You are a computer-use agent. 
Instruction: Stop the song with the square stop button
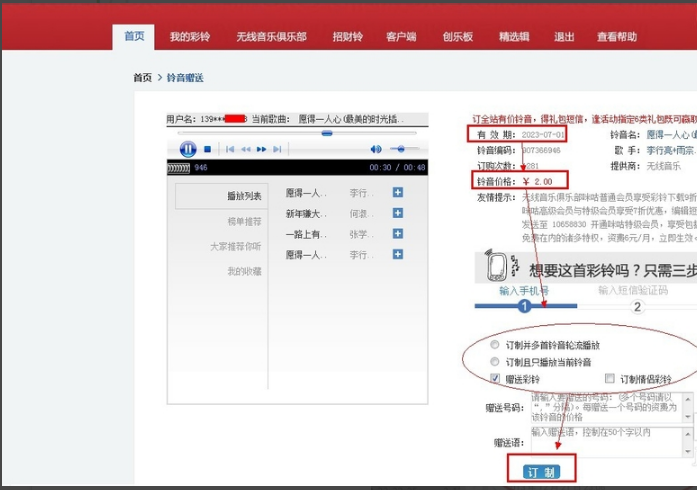tap(207, 149)
